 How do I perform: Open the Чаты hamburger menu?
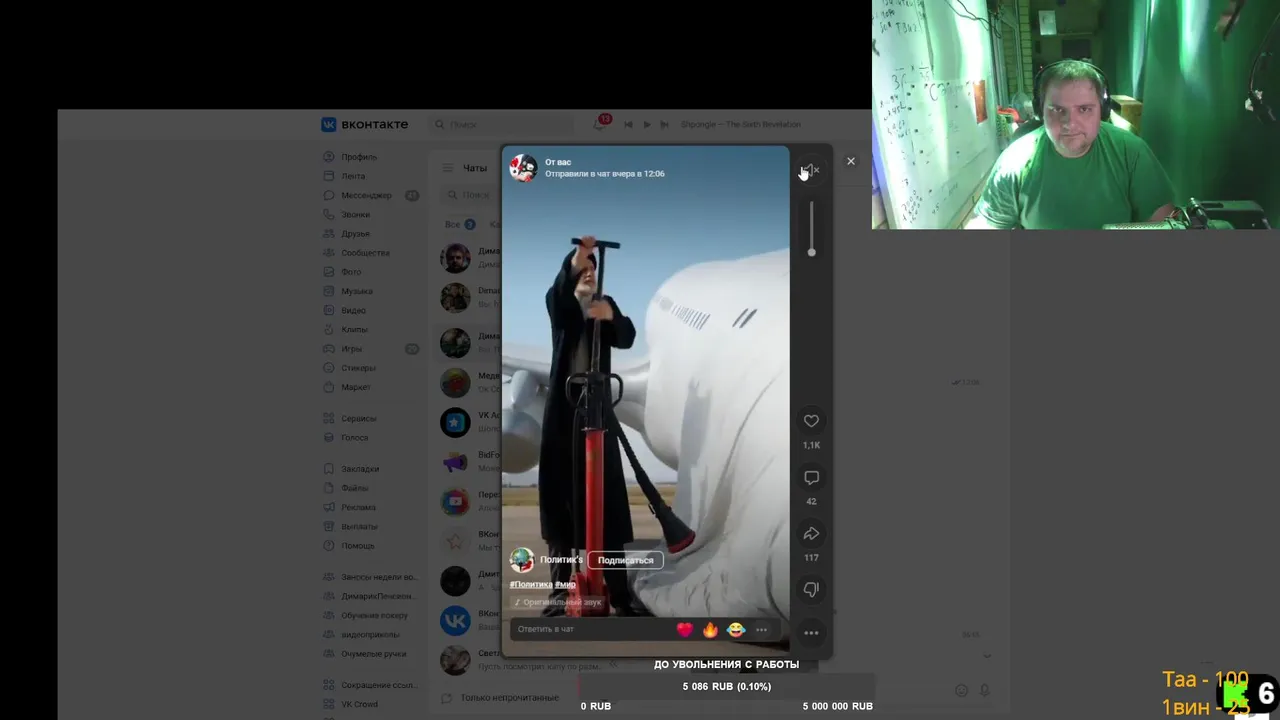coord(448,168)
